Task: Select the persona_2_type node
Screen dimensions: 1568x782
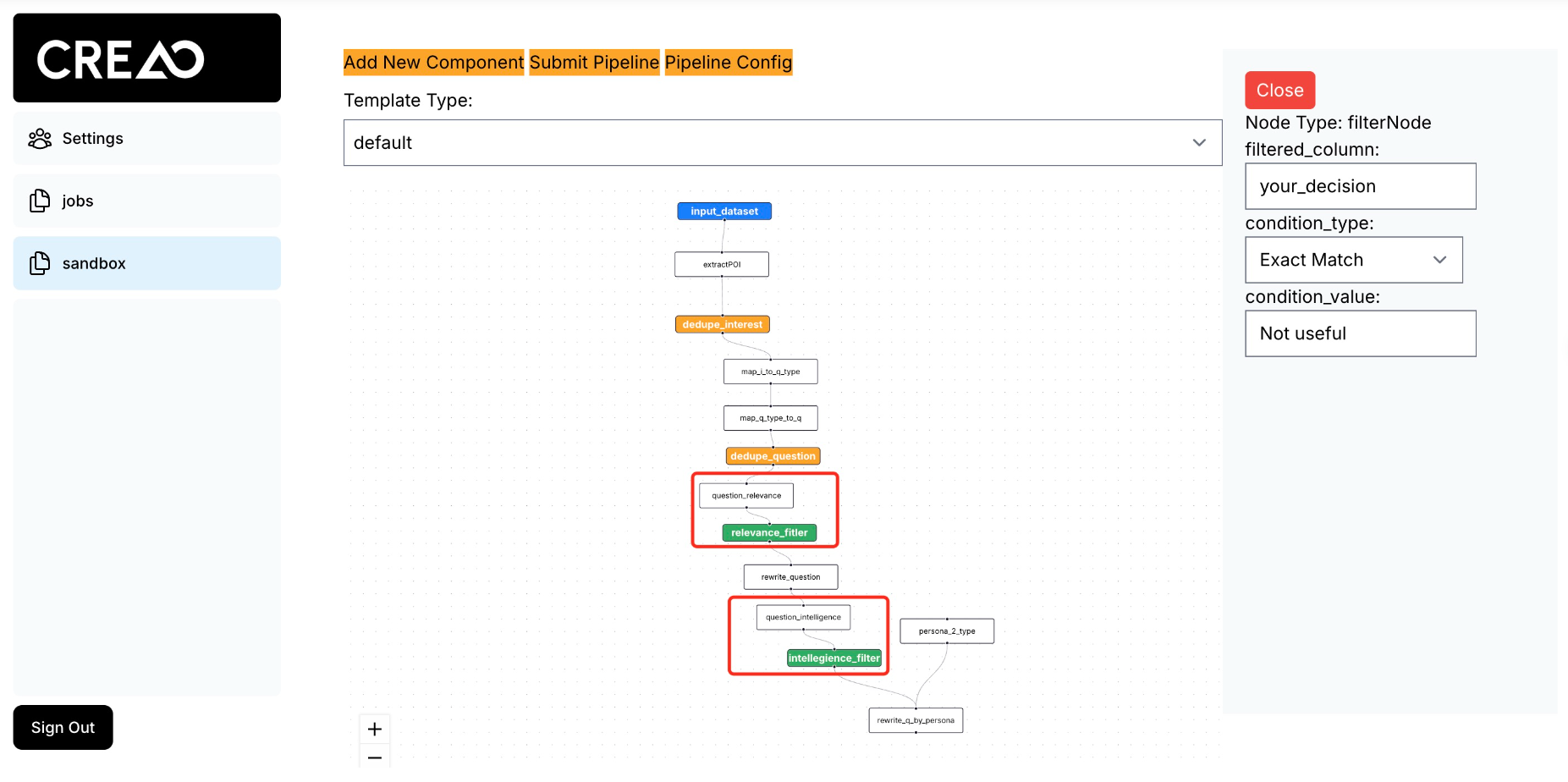Action: coord(947,631)
